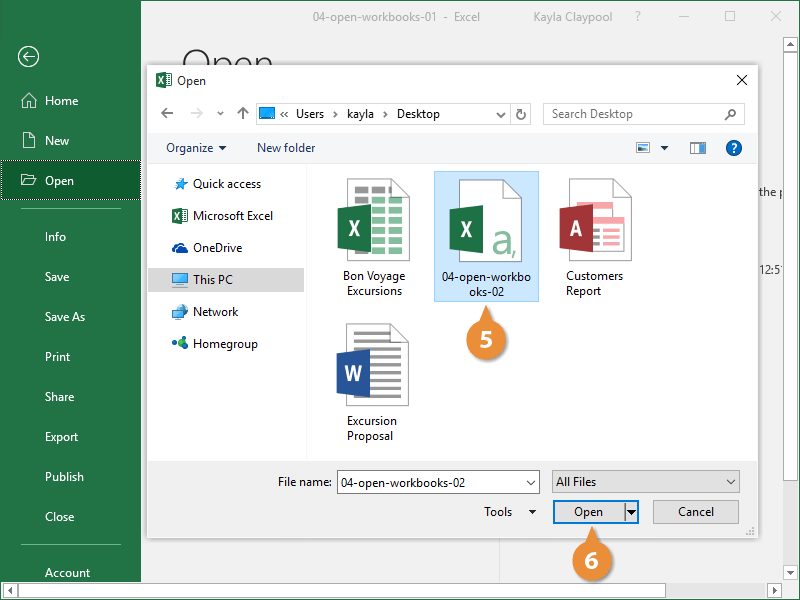Expand the All Files type dropdown

[645, 482]
